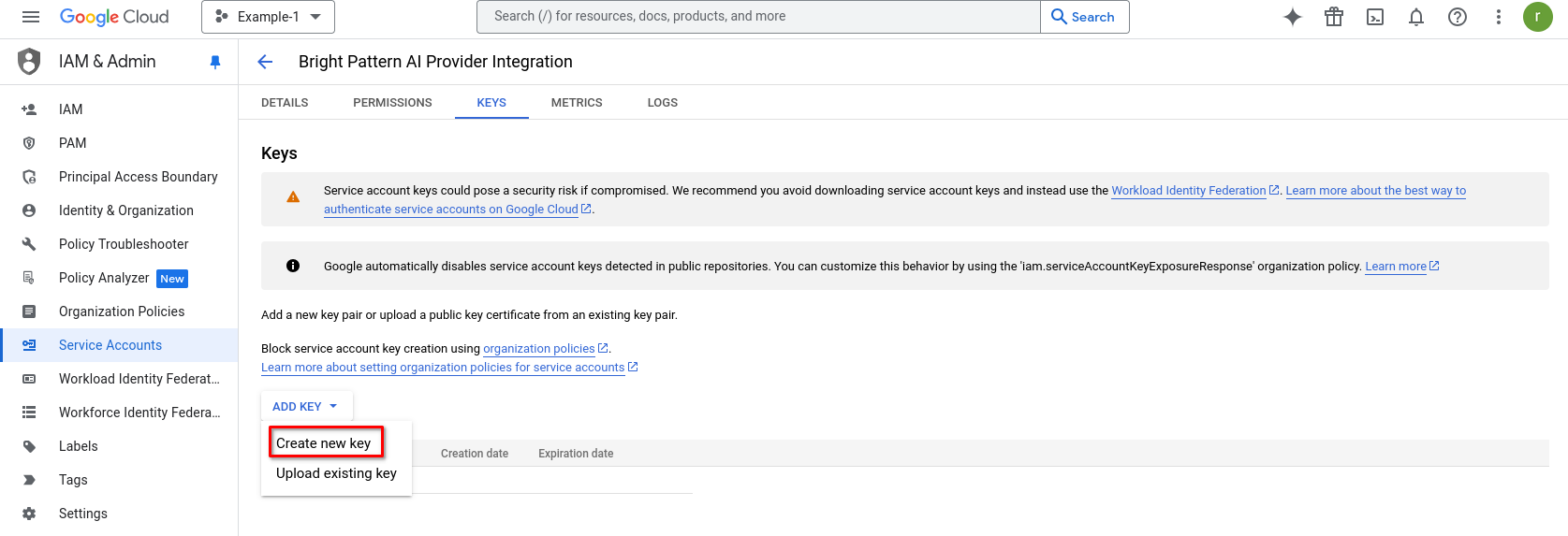Open the three-dot settings menu
1568x536 pixels.
click(x=1499, y=17)
